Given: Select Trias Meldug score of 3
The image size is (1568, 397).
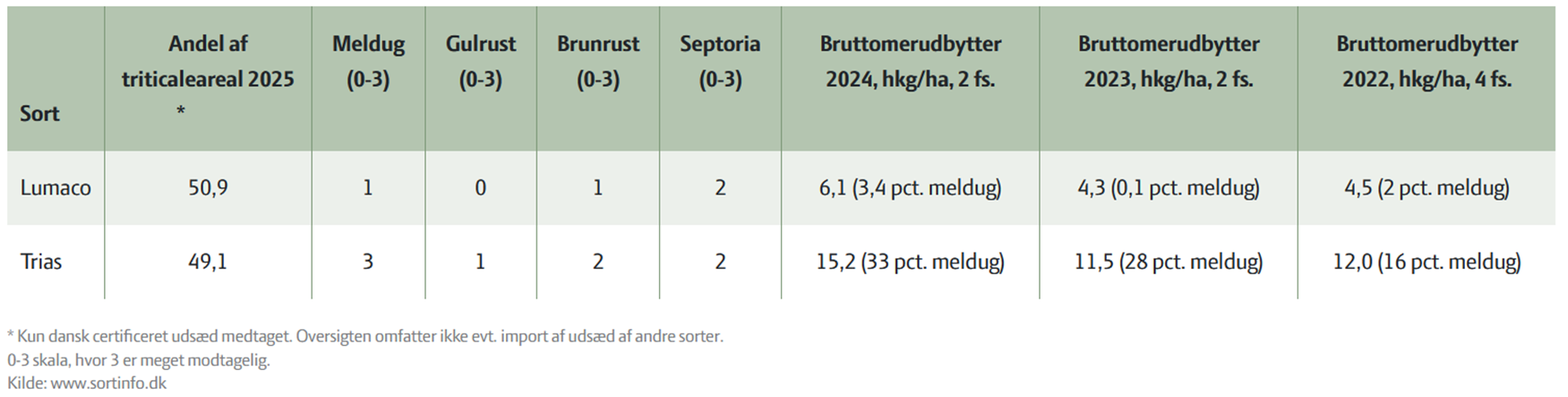Looking at the screenshot, I should tap(368, 262).
